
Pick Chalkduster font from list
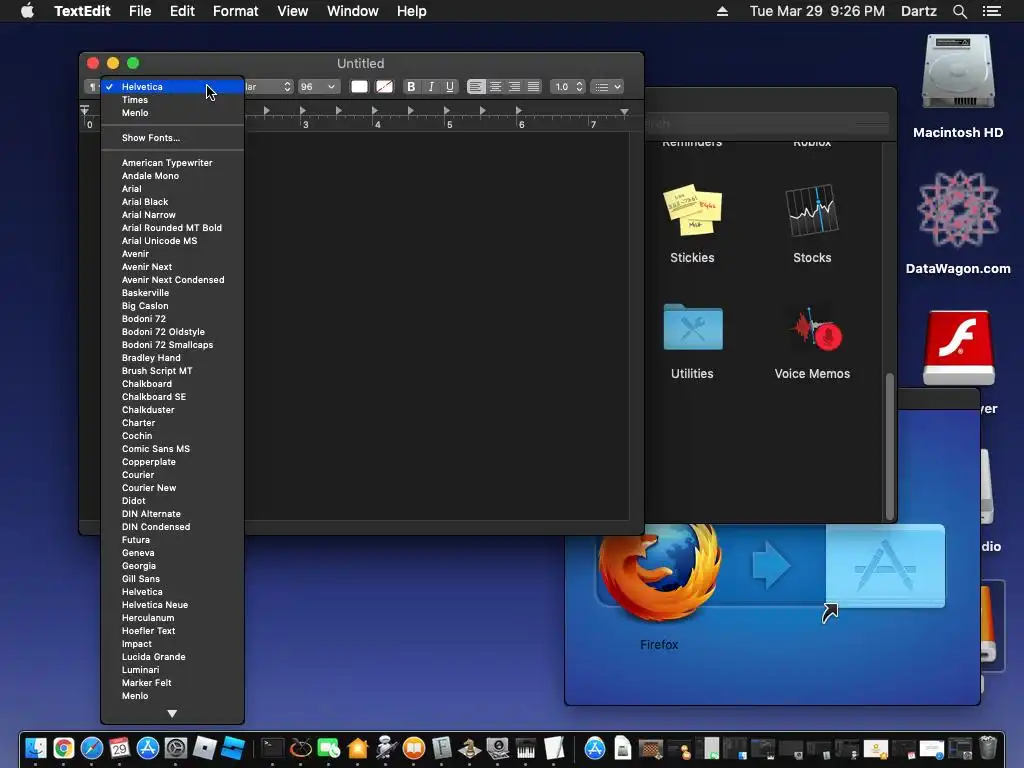point(172,409)
